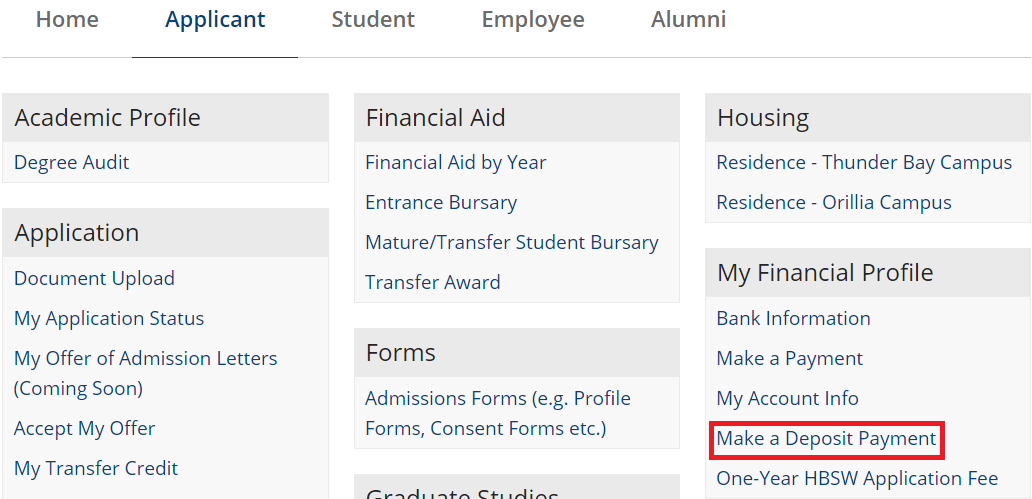Open Mature/Transfer Student Bursary
Image resolution: width=1032 pixels, height=499 pixels.
[x=512, y=242]
